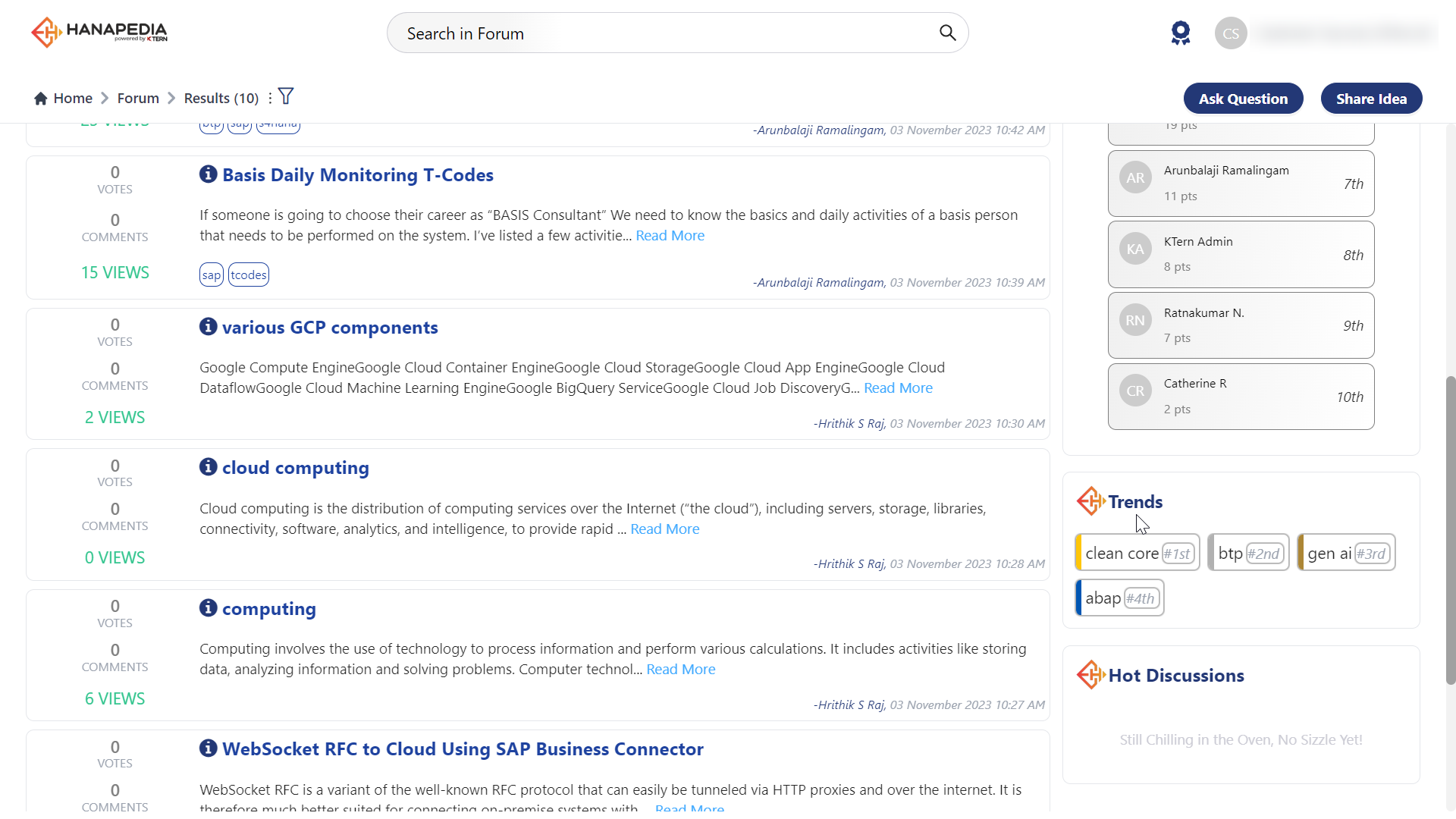The width and height of the screenshot is (1456, 819).
Task: Read More on computing post
Action: 681,670
